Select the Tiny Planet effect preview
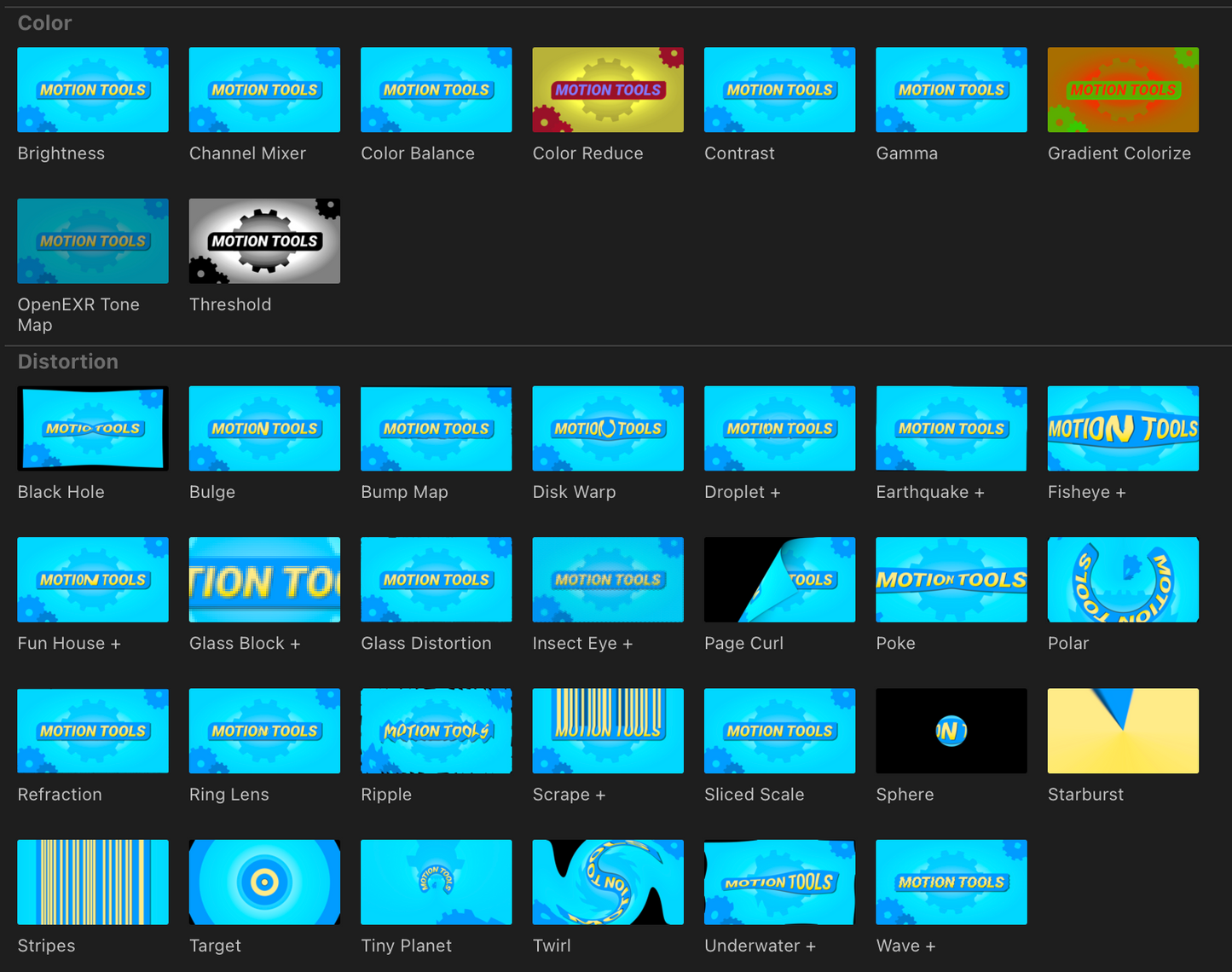Screen dimensions: 1232x972 (437, 882)
